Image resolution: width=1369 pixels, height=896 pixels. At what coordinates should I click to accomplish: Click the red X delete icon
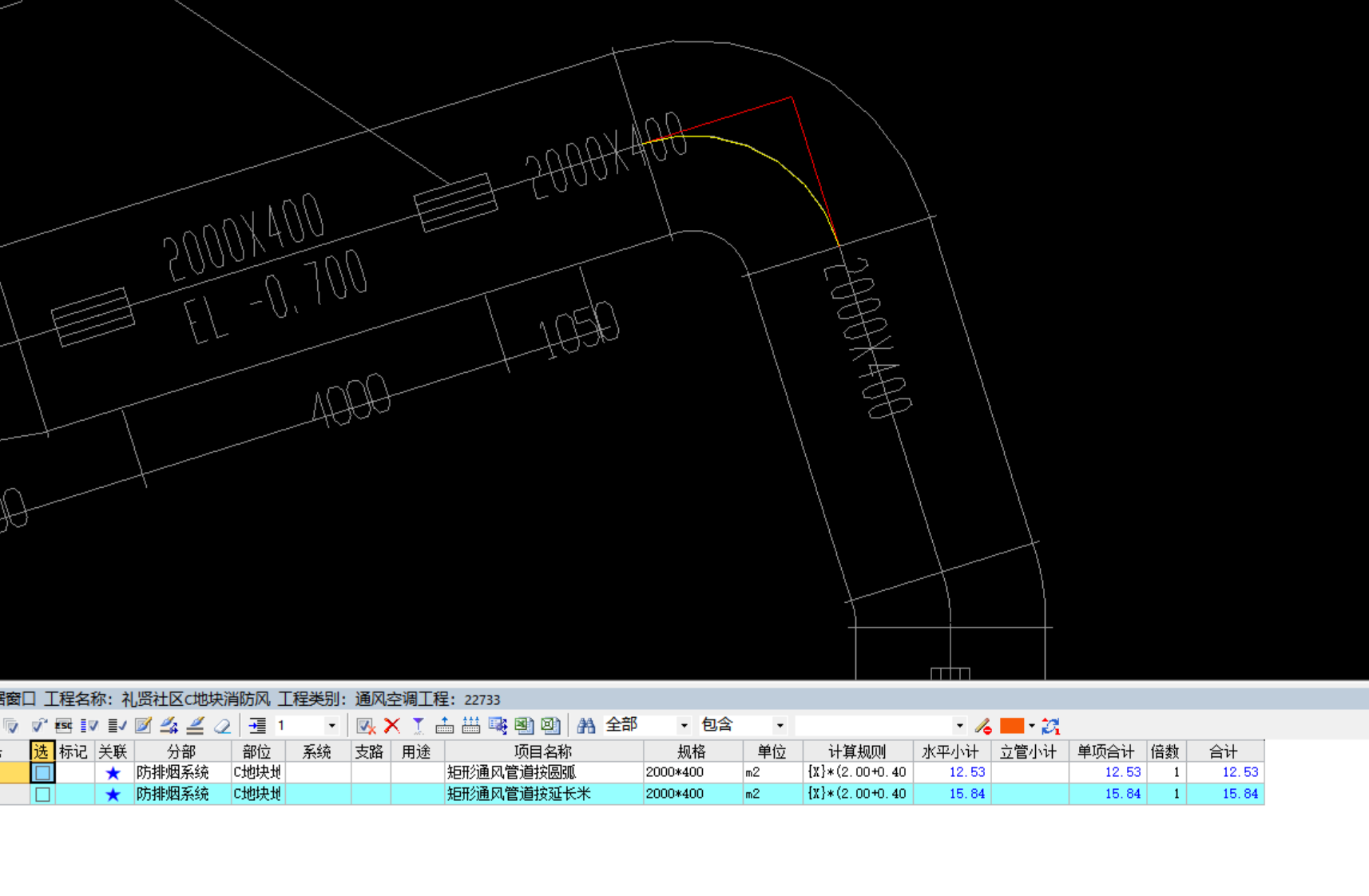(391, 726)
